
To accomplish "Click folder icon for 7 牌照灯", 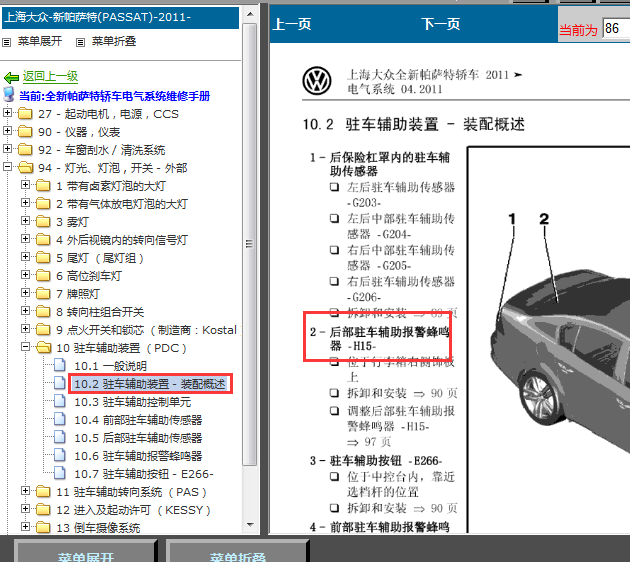I will [43, 294].
